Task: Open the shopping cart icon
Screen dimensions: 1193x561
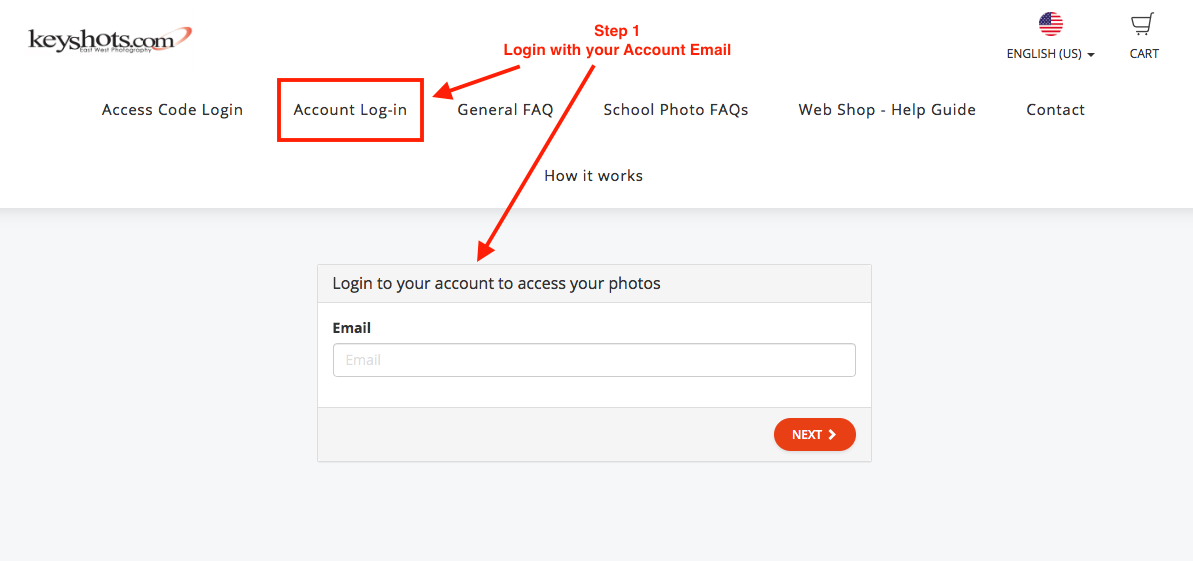Action: coord(1143,24)
